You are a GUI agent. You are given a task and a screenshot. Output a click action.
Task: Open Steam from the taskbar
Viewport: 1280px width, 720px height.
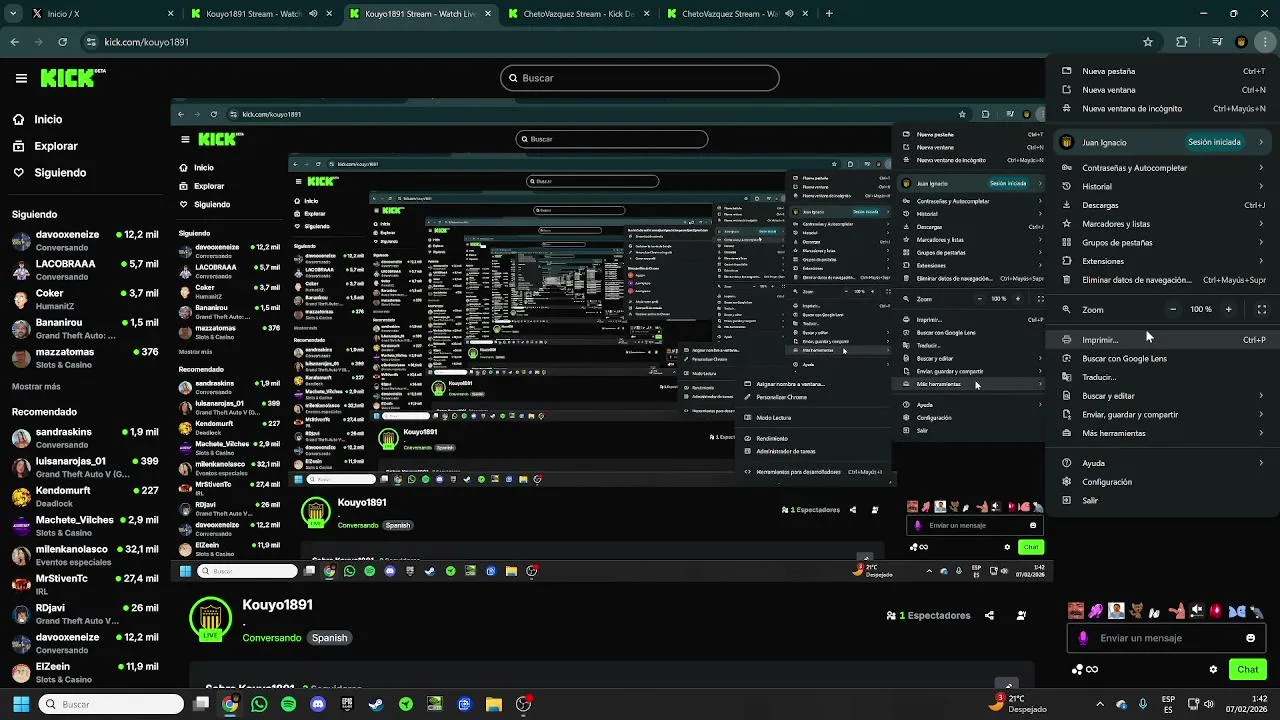click(x=376, y=704)
